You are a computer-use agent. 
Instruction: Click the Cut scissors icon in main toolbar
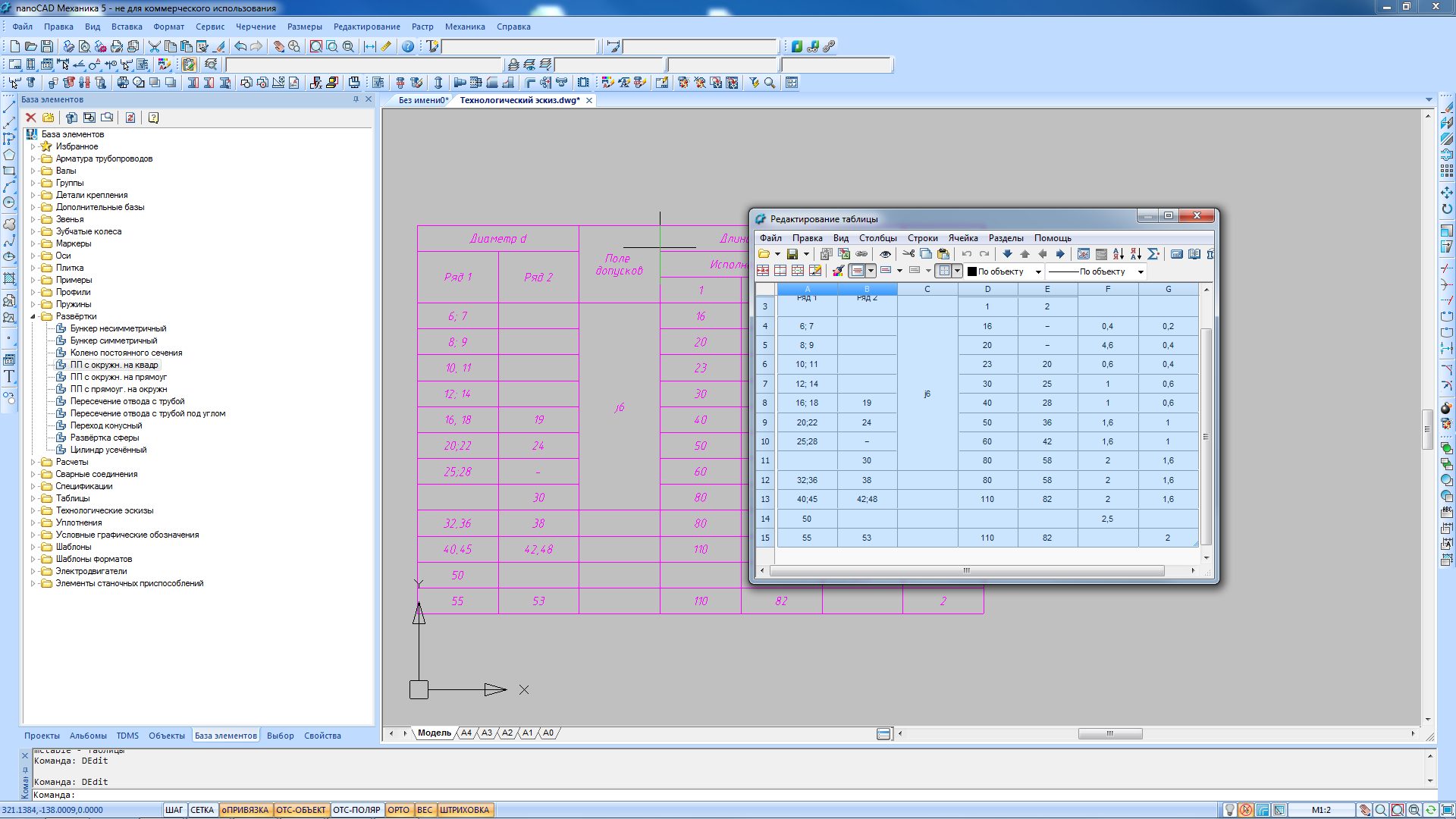tap(155, 46)
